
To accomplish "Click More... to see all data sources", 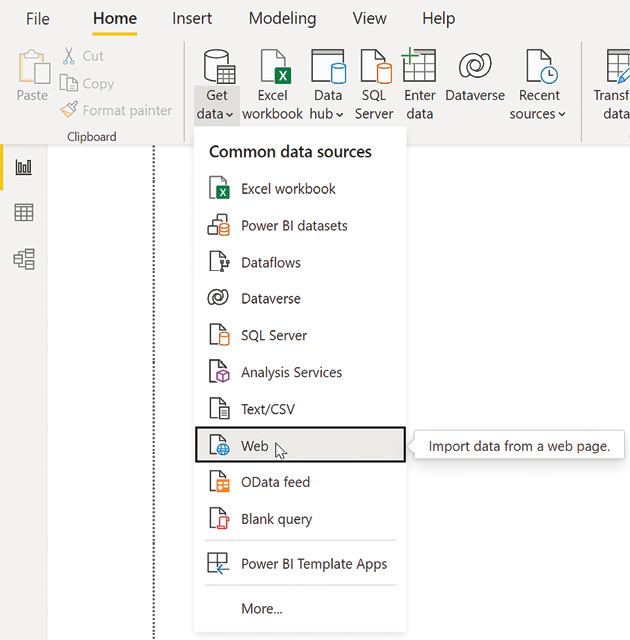I will coord(300,609).
